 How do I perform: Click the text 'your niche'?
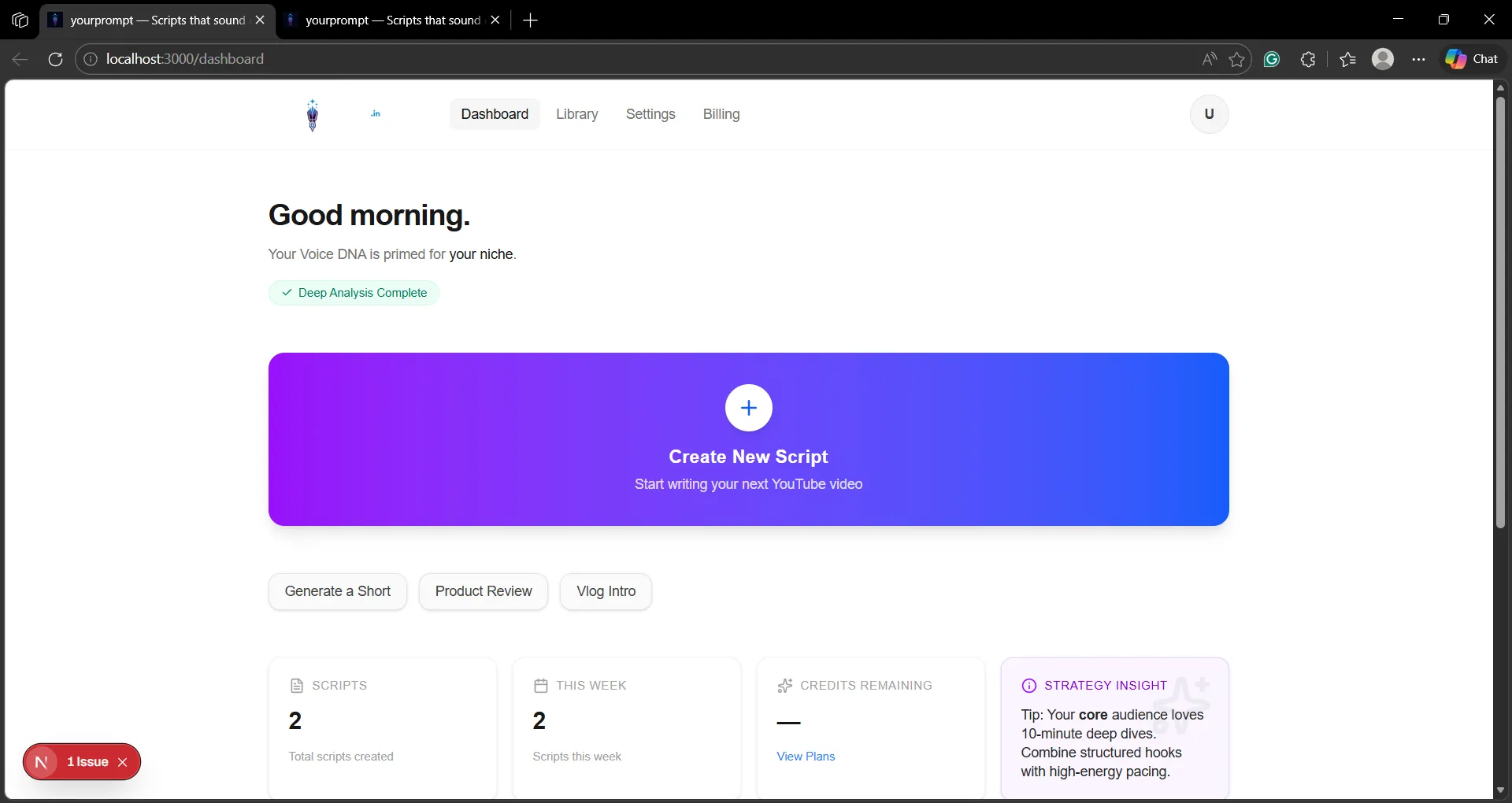[481, 254]
